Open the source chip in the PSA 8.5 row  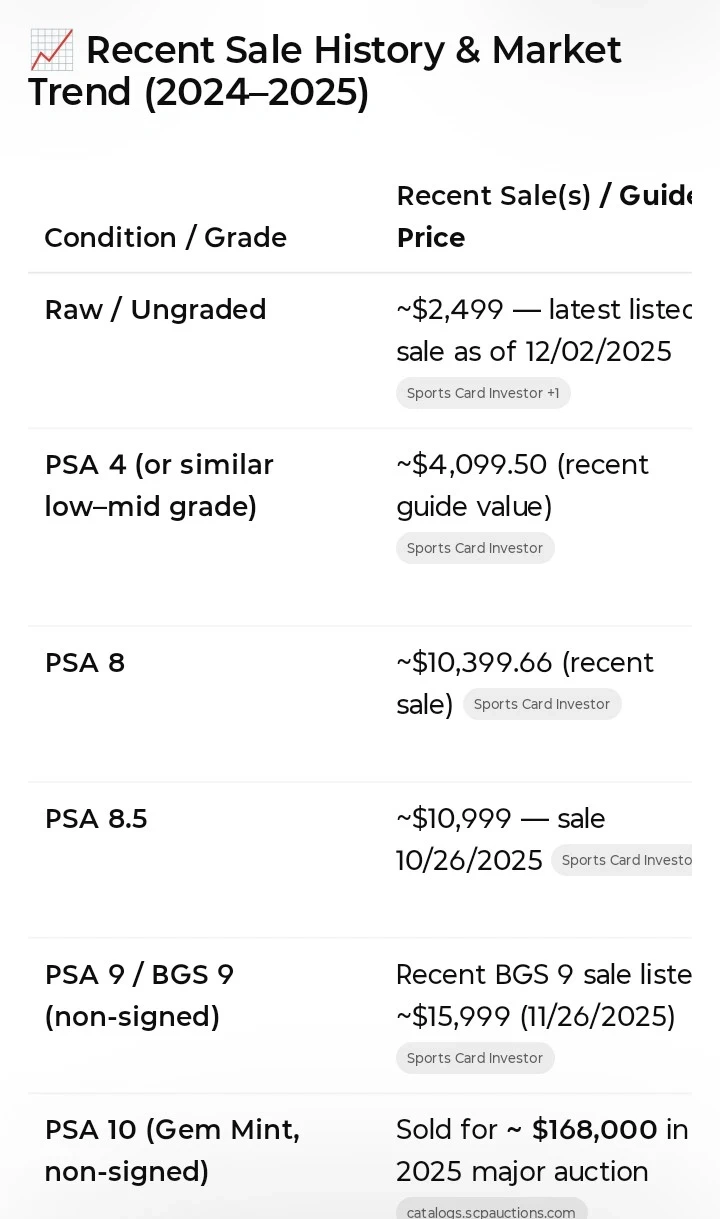click(x=623, y=860)
